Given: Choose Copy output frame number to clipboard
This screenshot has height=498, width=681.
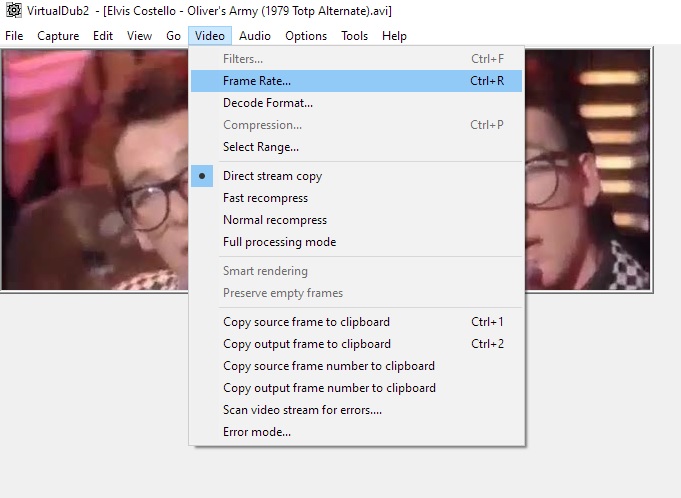Looking at the screenshot, I should pyautogui.click(x=357, y=388).
